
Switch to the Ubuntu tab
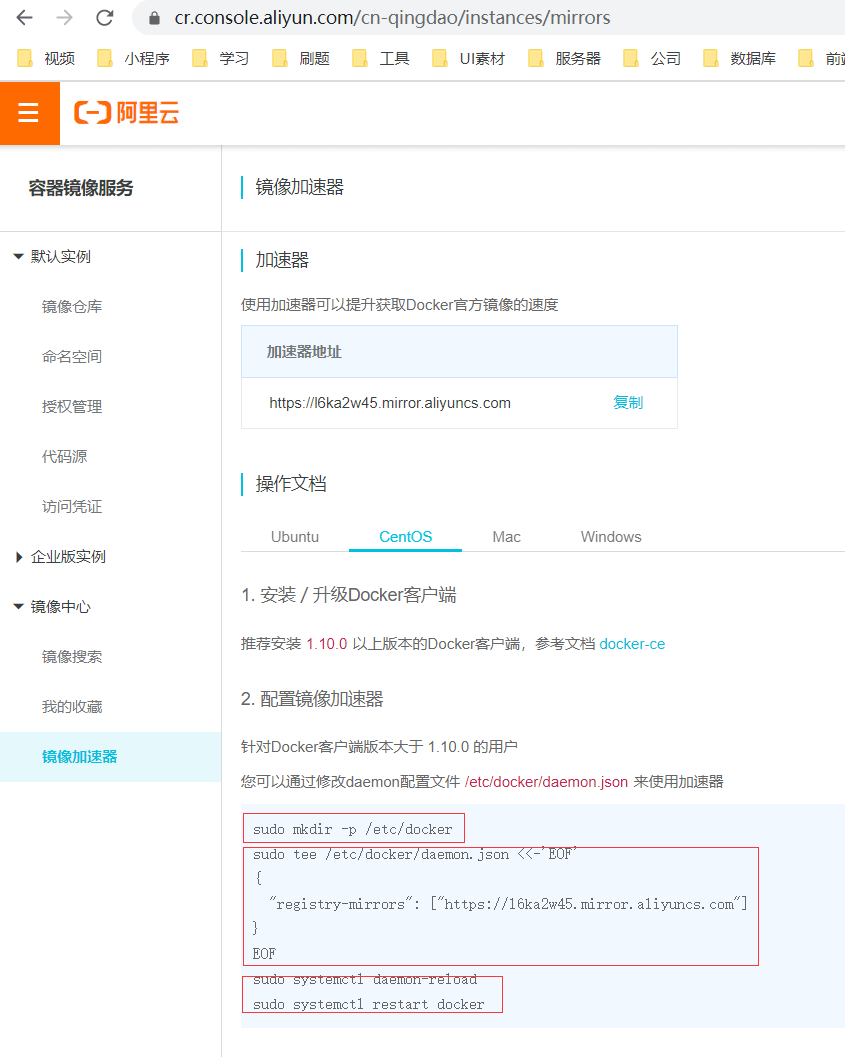295,537
